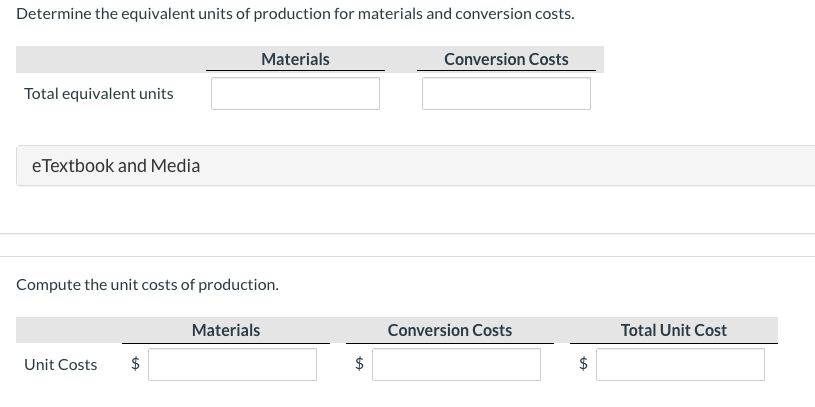
Task: Click 'Compute the unit costs of production.' text
Action: point(148,285)
